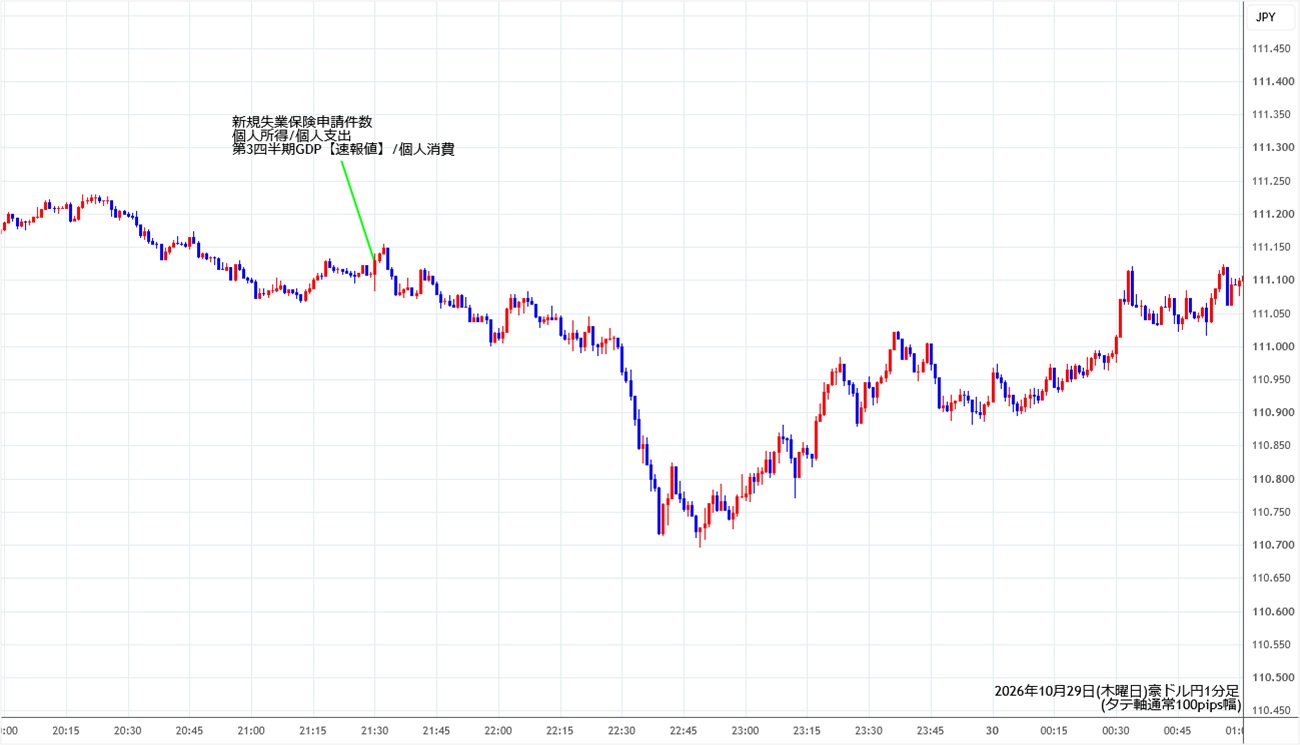Click the 110.950 price axis label
Screen dimensions: 1300x745
point(1270,380)
